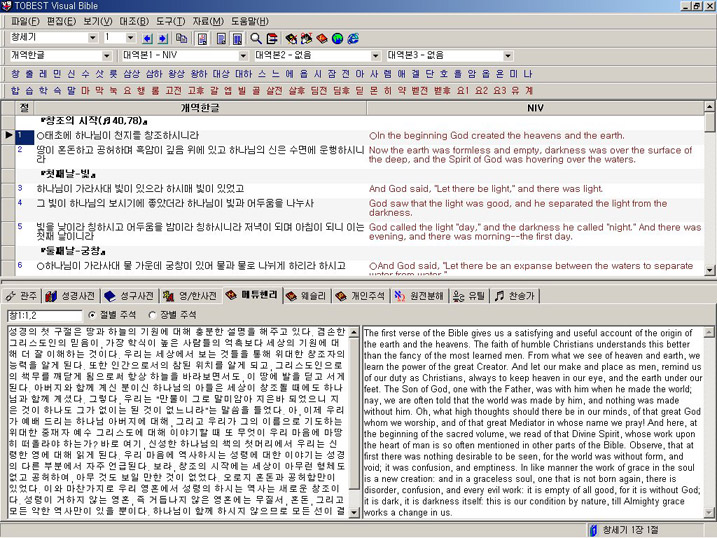This screenshot has height=538, width=717.
Task: Select the 절별 주석 radio button
Action: click(92, 315)
